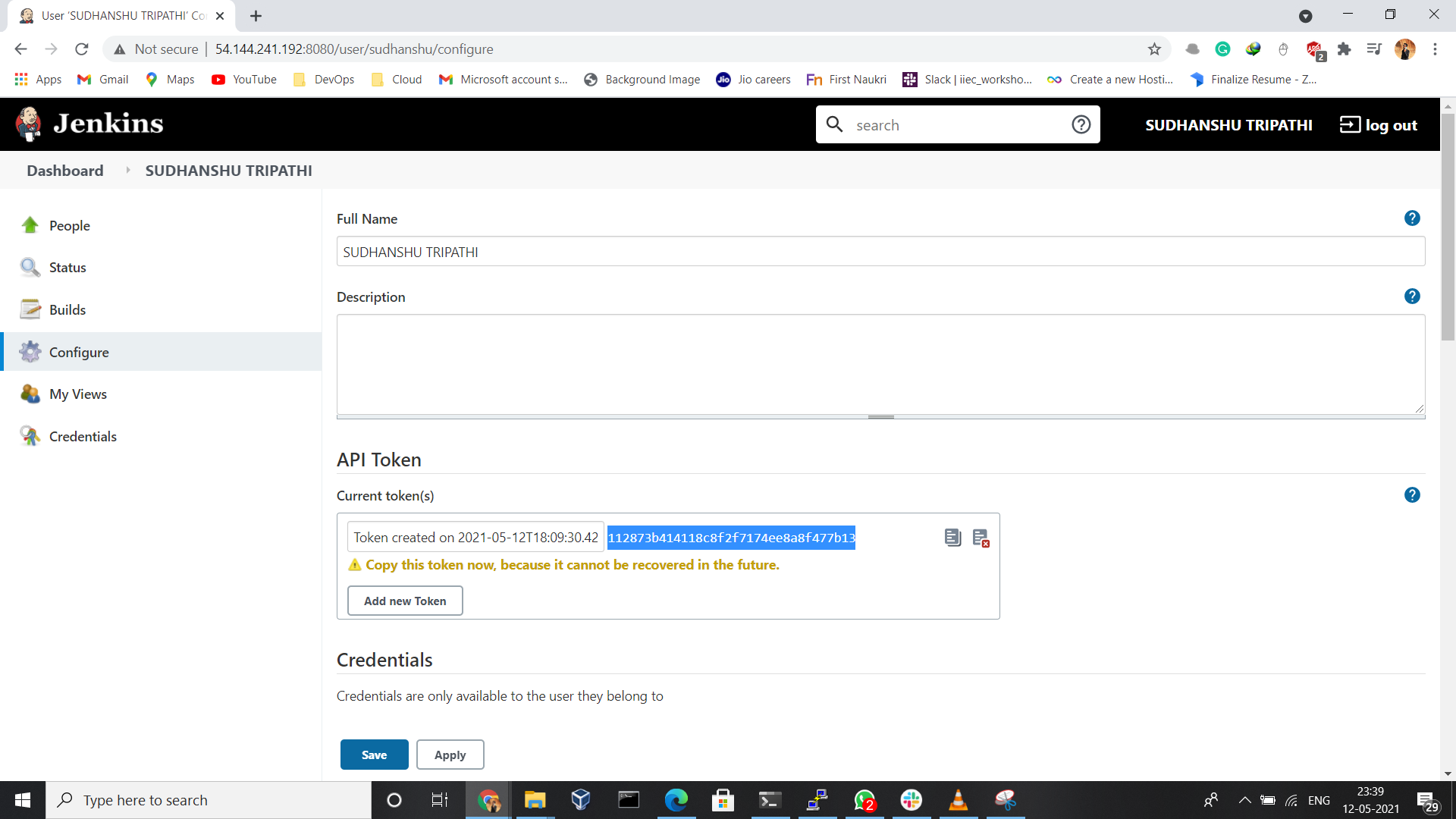The image size is (1456, 819).
Task: Click the Configure gear icon
Action: click(30, 351)
